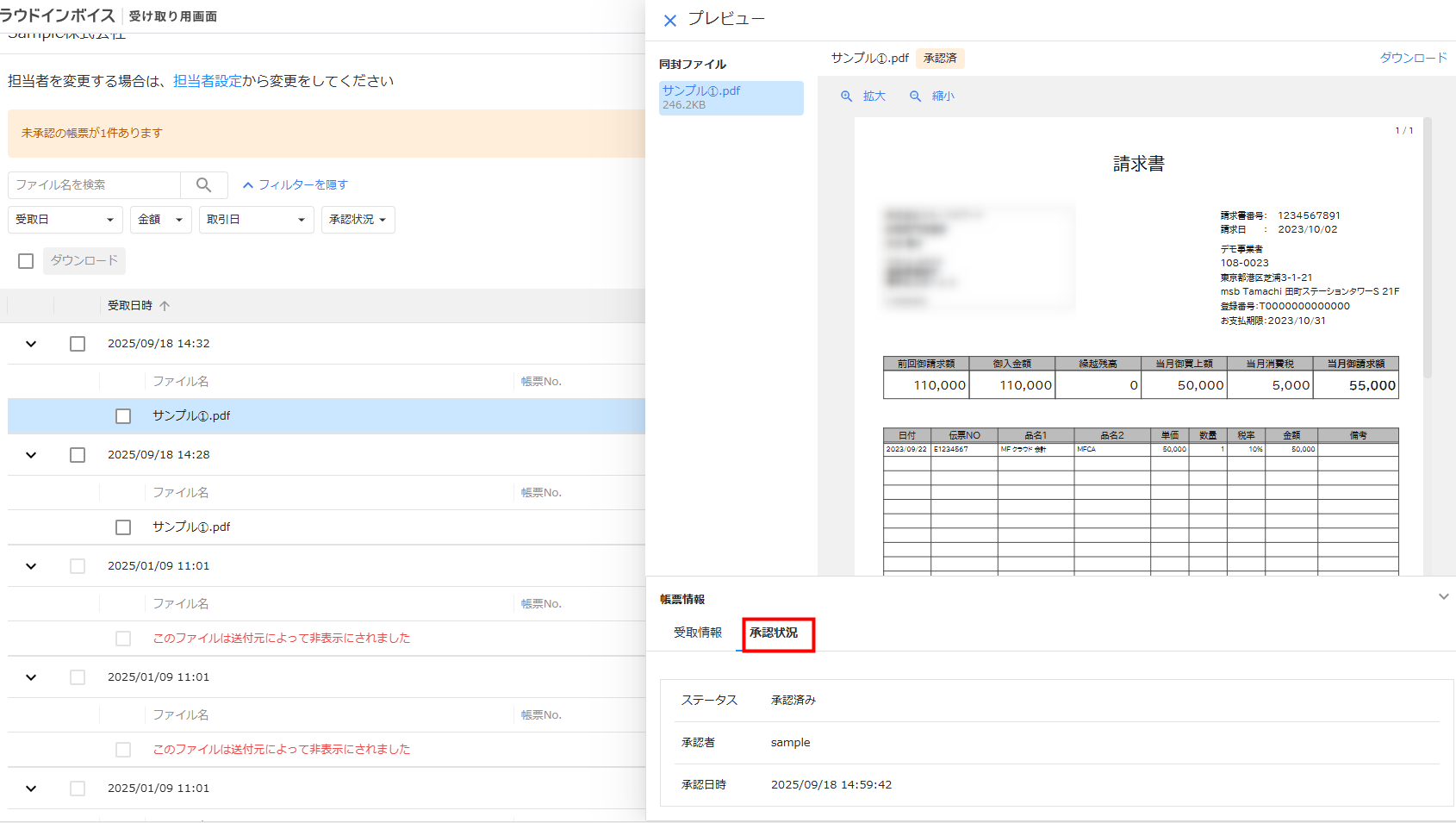Open the 受取日 filter dropdown

coord(65,220)
